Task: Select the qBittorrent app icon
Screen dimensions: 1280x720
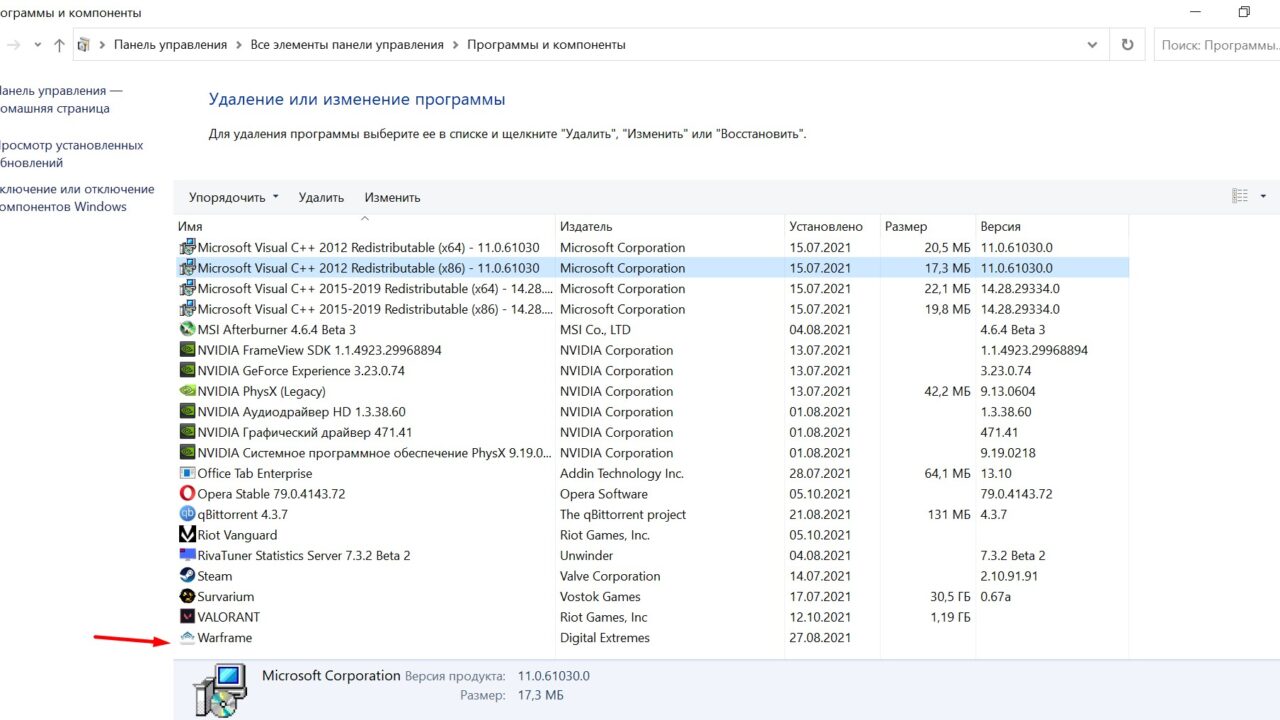Action: [x=187, y=514]
